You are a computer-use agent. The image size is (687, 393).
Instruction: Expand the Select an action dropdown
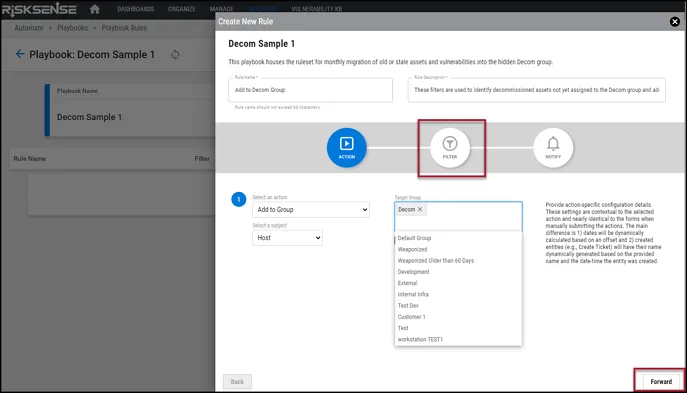[311, 209]
